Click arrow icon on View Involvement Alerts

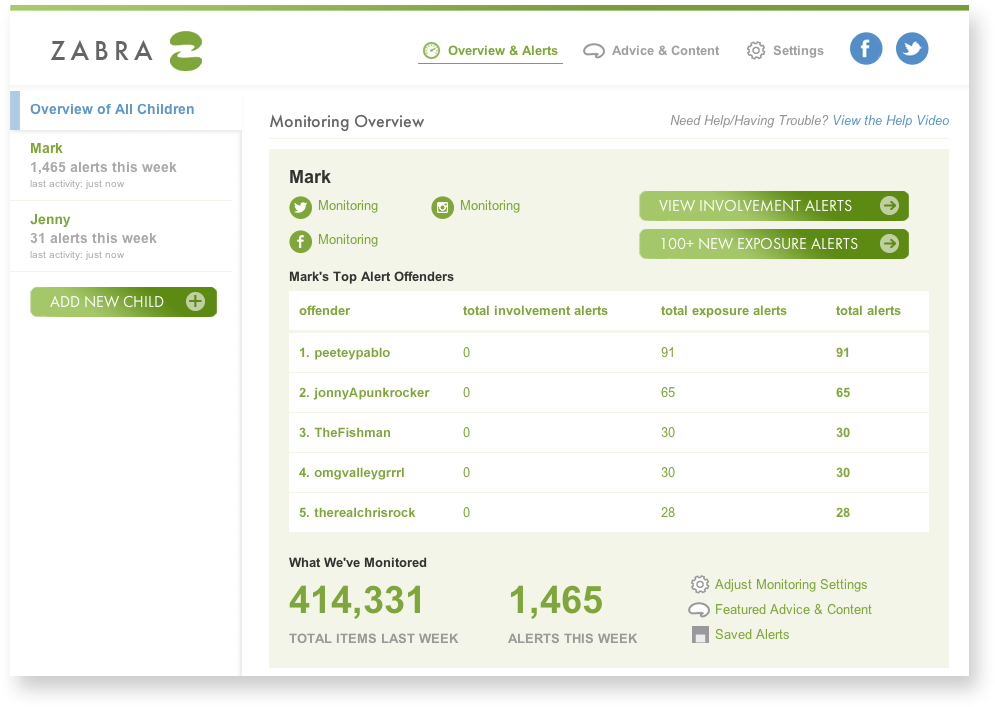(890, 206)
